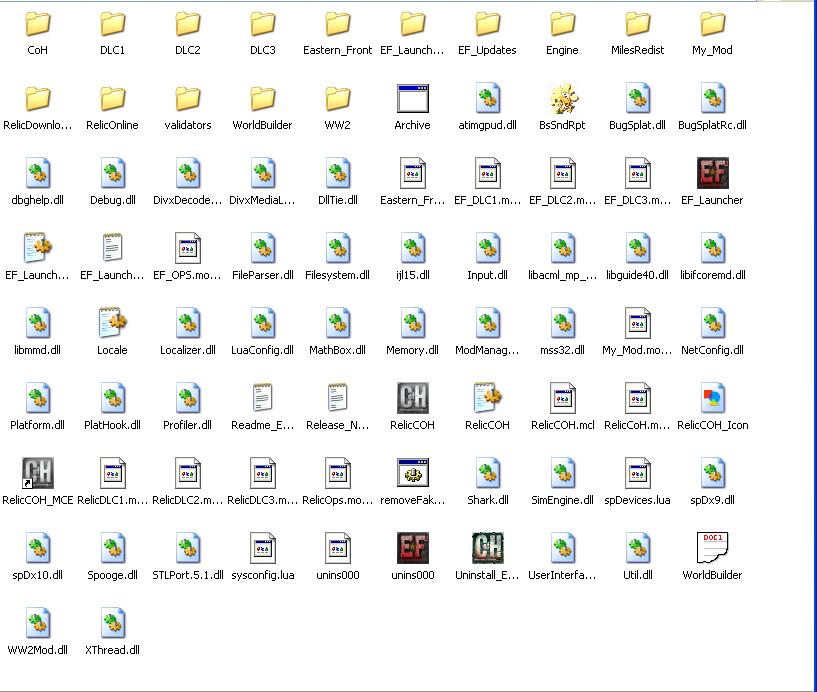Click the Profiler.dll file name

click(x=188, y=425)
